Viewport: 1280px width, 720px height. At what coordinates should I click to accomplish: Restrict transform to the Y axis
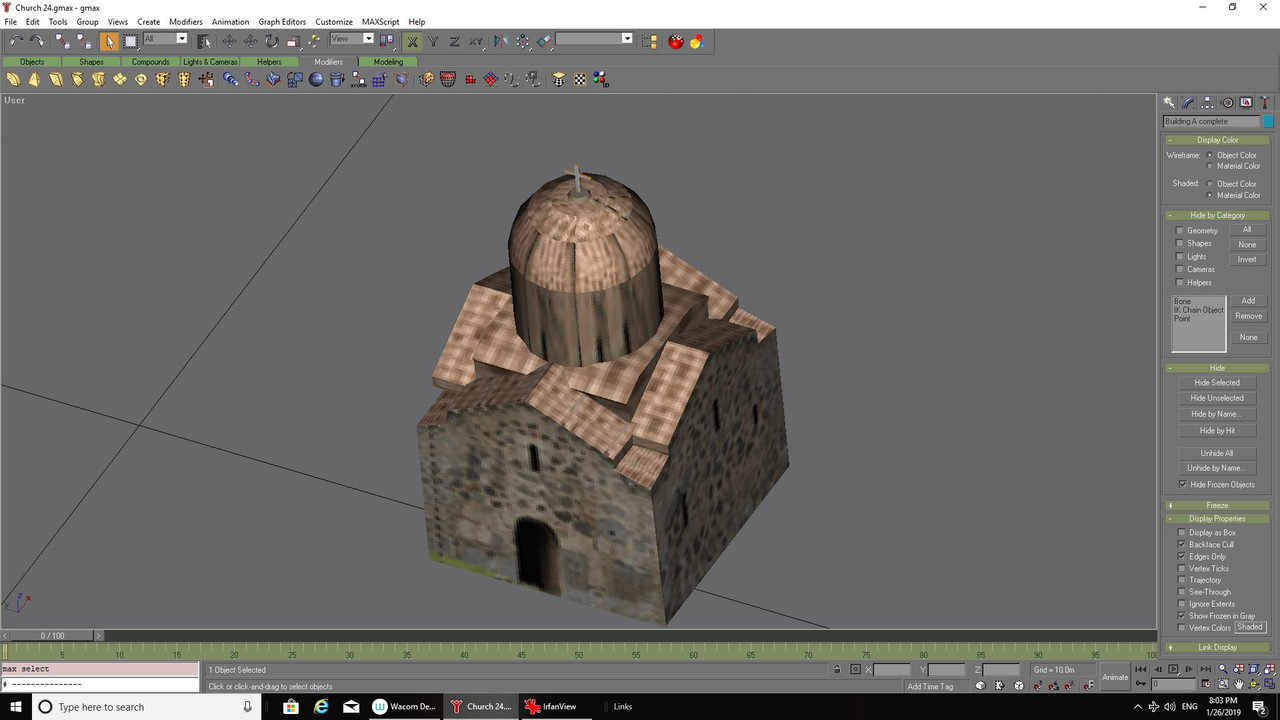433,41
